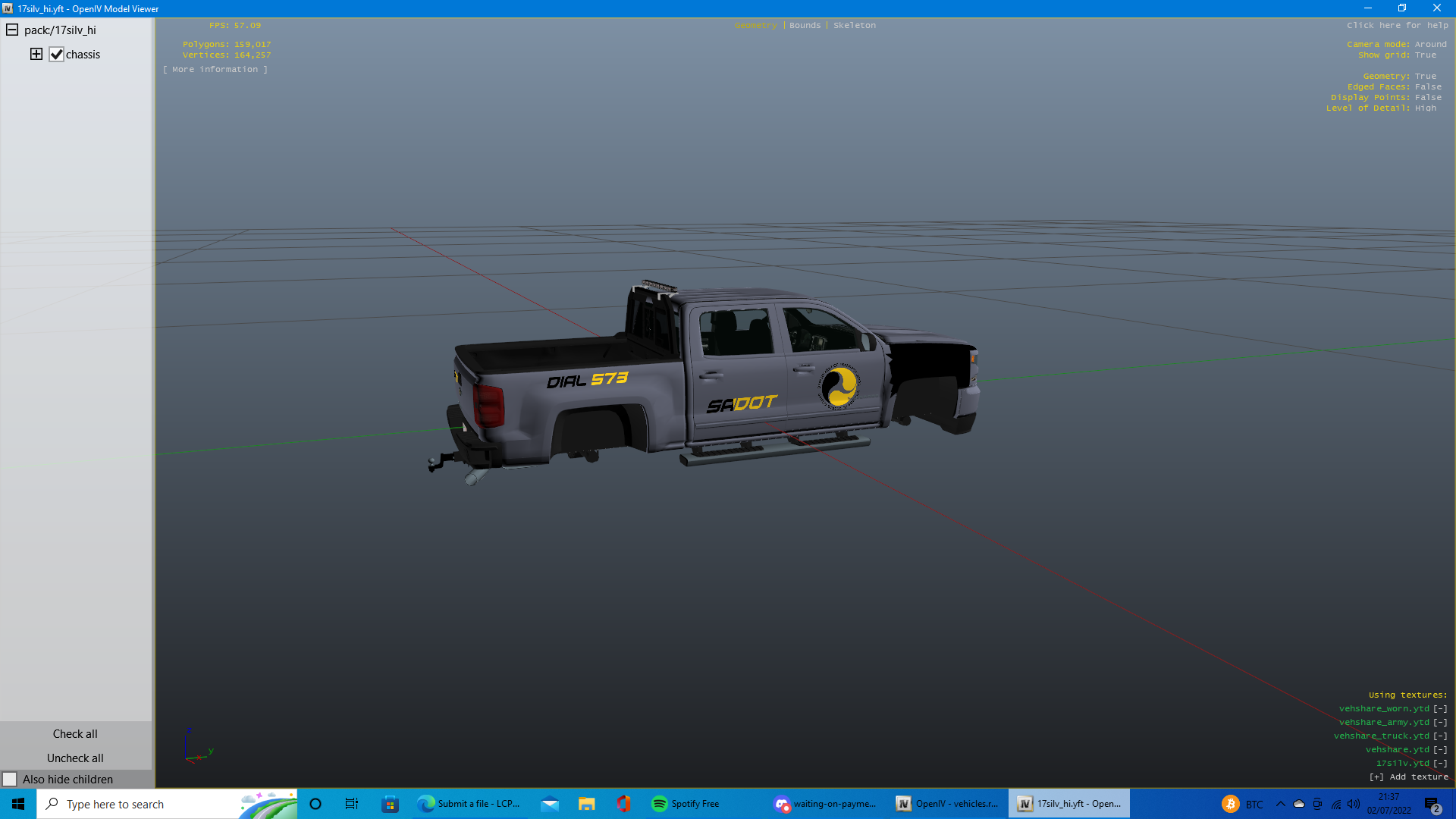Image resolution: width=1456 pixels, height=819 pixels.
Task: Remove the vehshare_worn.ytd texture
Action: click(1440, 708)
